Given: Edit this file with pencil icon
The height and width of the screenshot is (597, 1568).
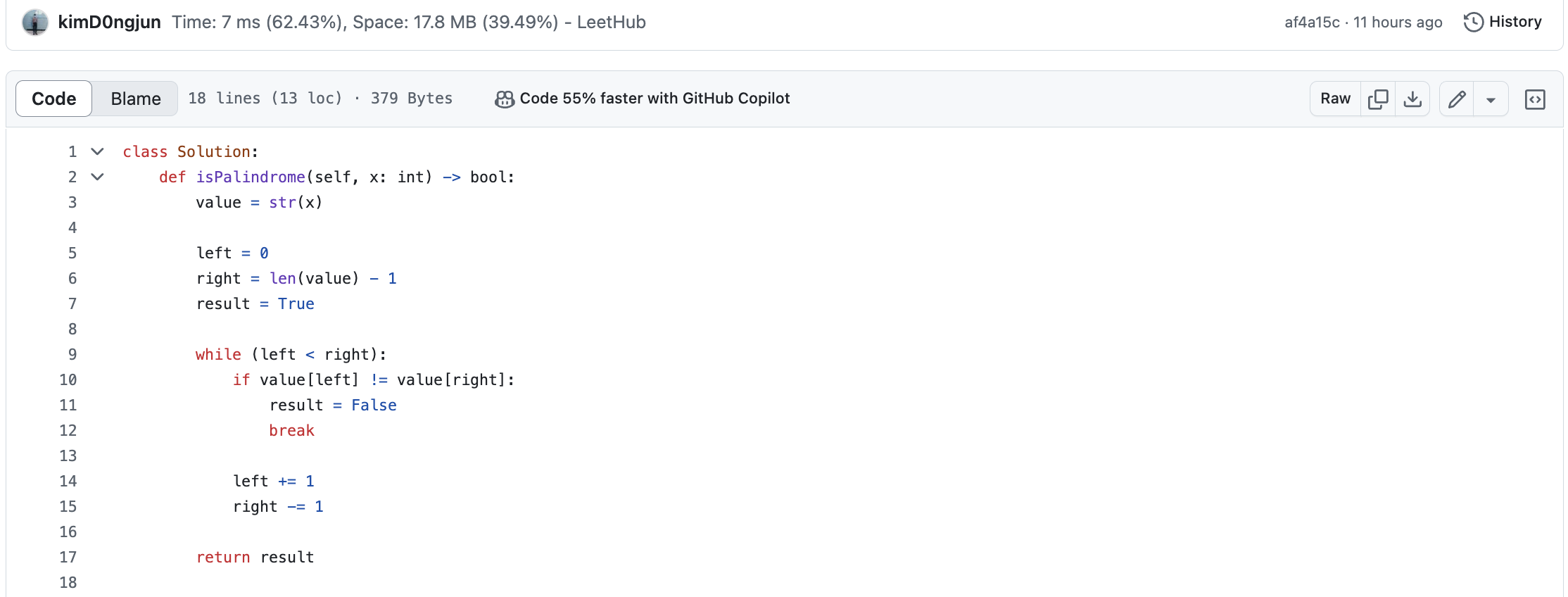Looking at the screenshot, I should [x=1457, y=99].
